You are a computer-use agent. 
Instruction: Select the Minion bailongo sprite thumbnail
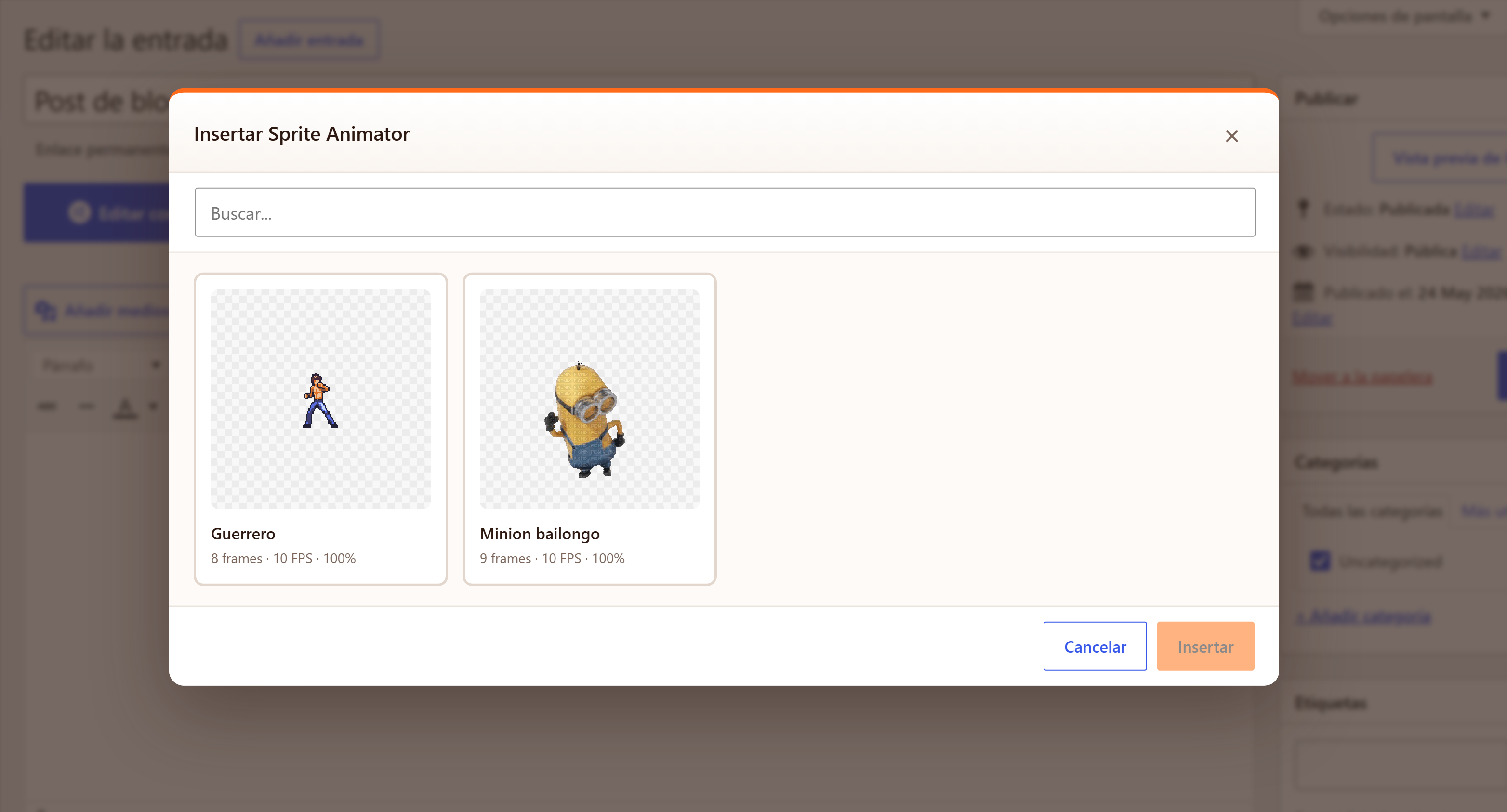589,399
